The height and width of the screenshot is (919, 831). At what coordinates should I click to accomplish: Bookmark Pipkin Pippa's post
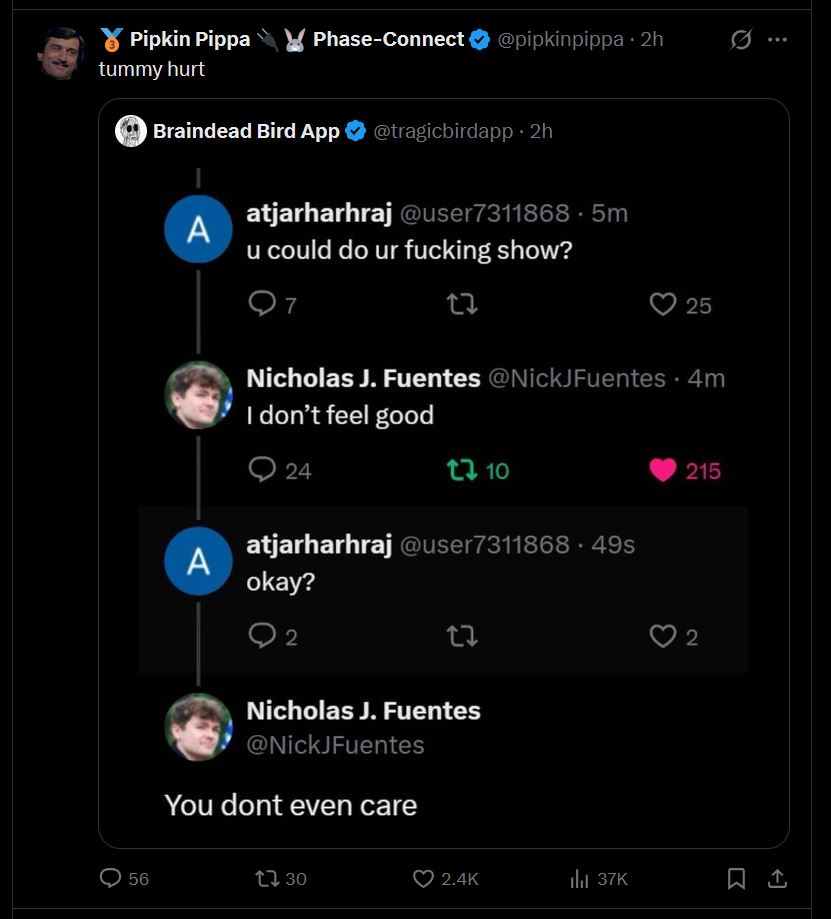[x=736, y=878]
